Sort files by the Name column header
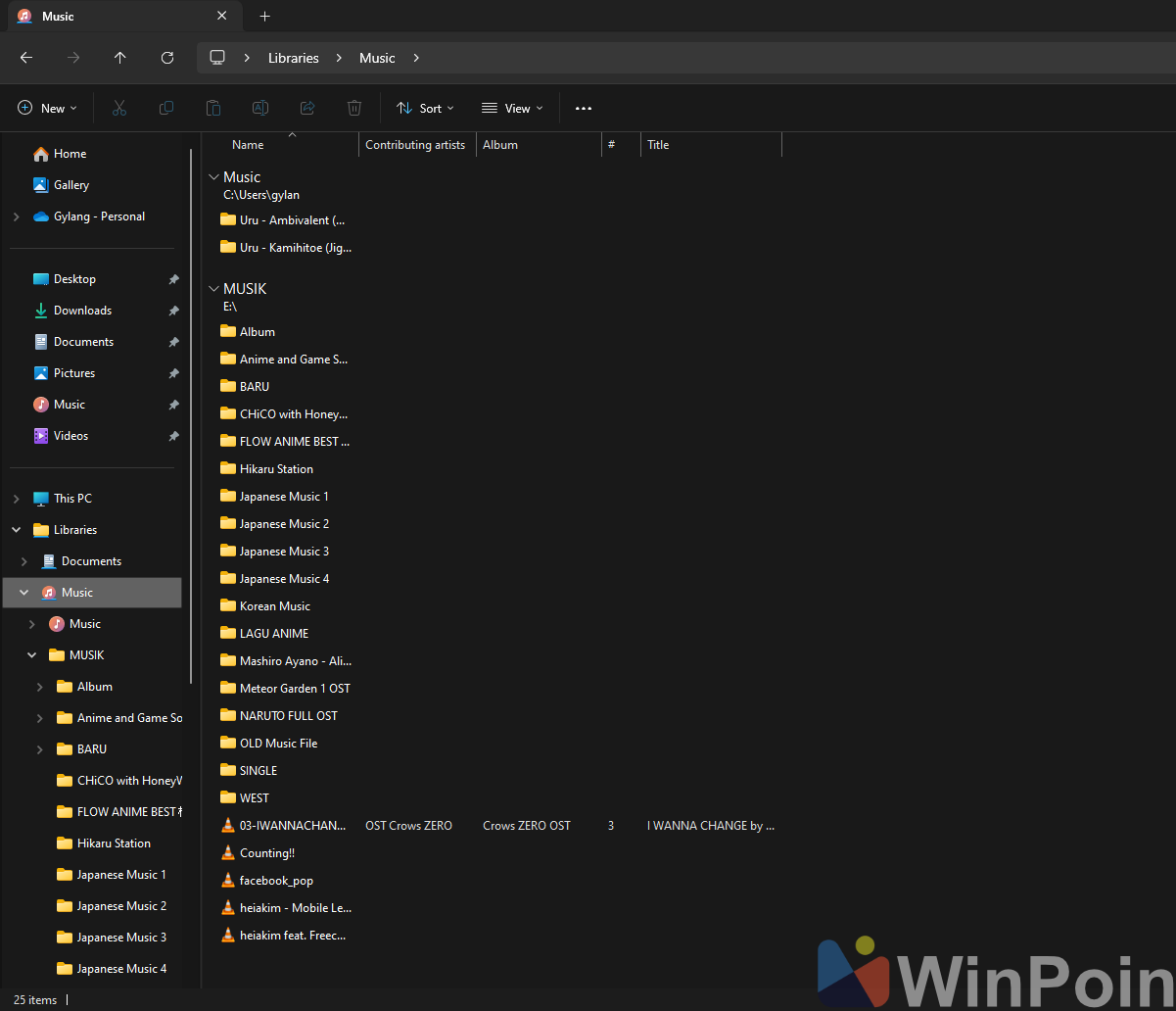 coord(247,144)
